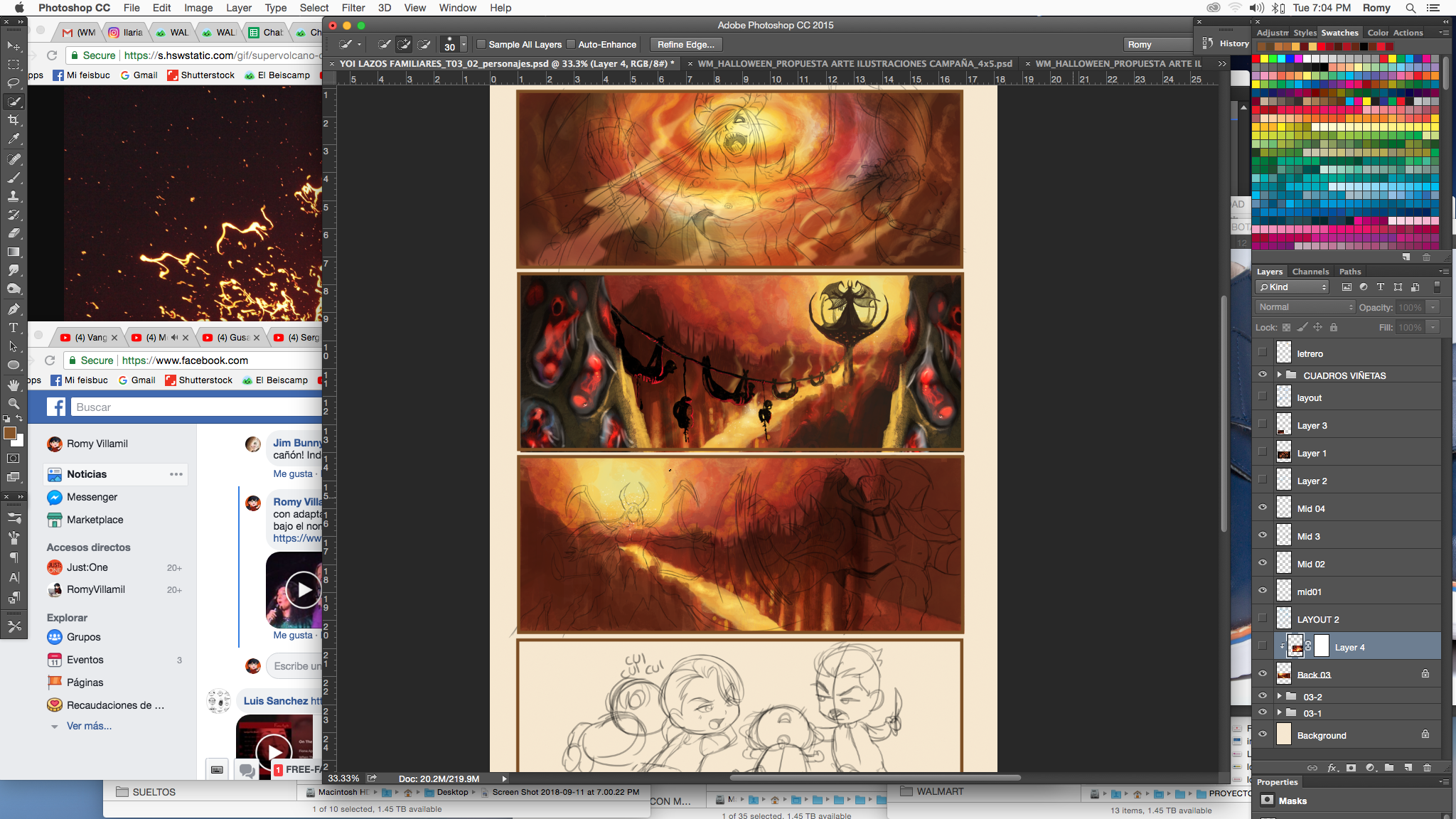1456x819 pixels.
Task: Switch to the Paths tab
Action: (1350, 272)
